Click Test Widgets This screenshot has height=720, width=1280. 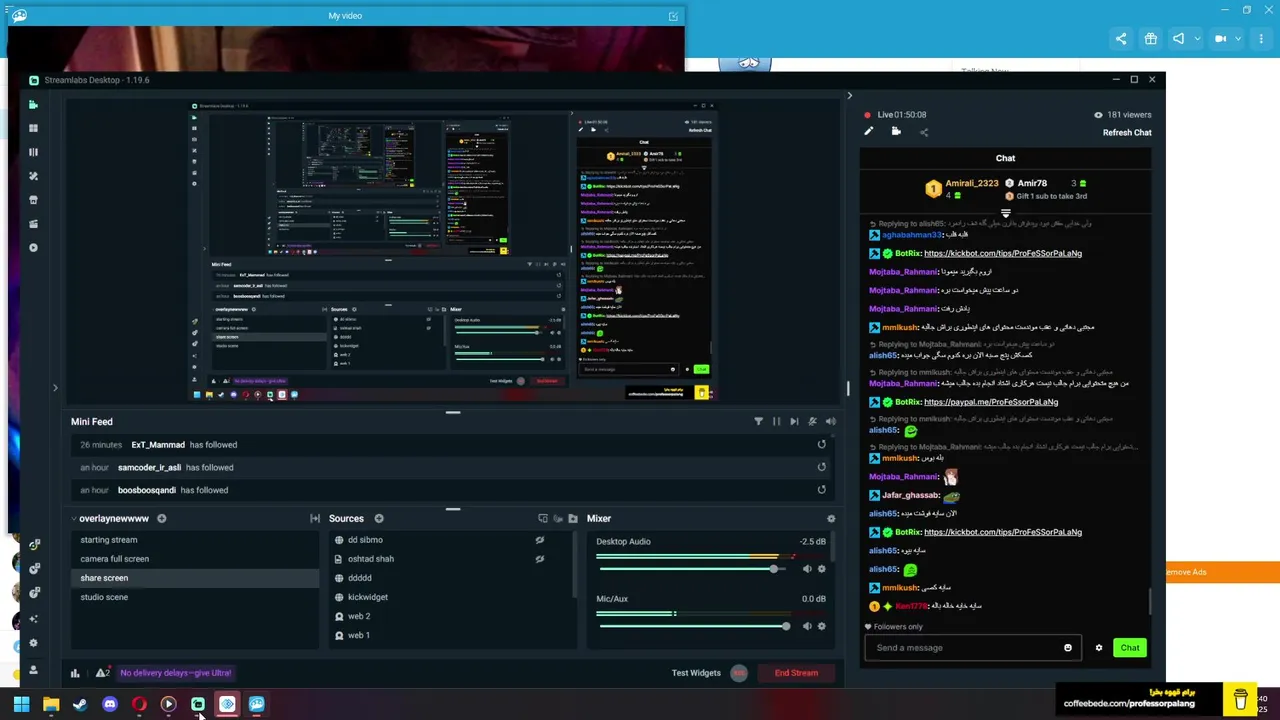(696, 673)
